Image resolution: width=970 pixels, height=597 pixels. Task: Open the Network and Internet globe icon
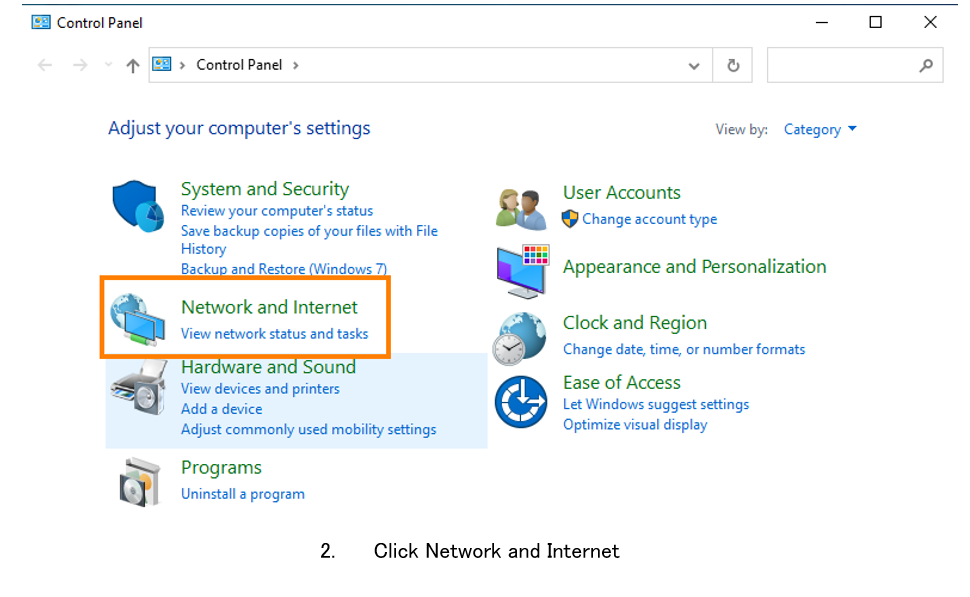(x=137, y=318)
